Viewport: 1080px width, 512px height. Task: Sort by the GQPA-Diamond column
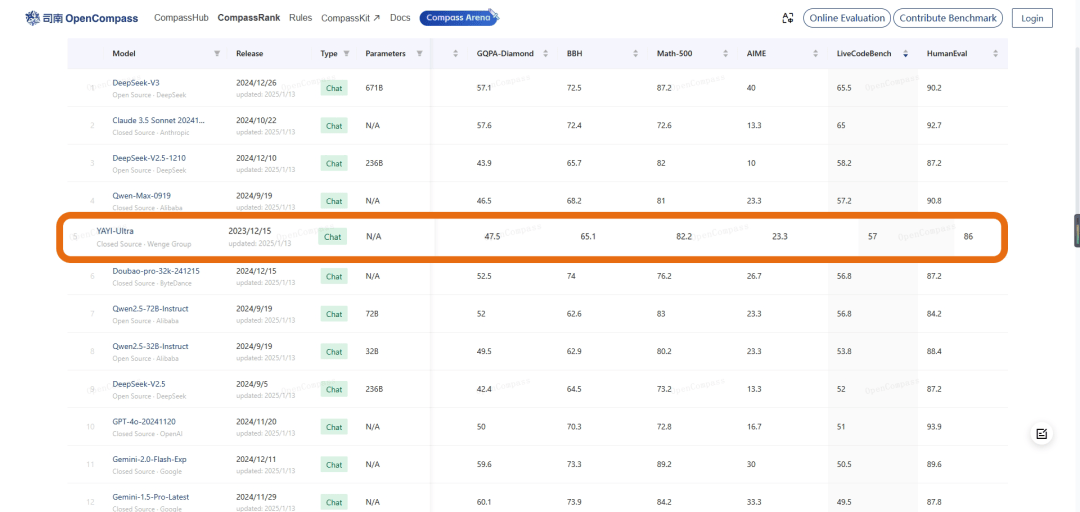pos(504,53)
